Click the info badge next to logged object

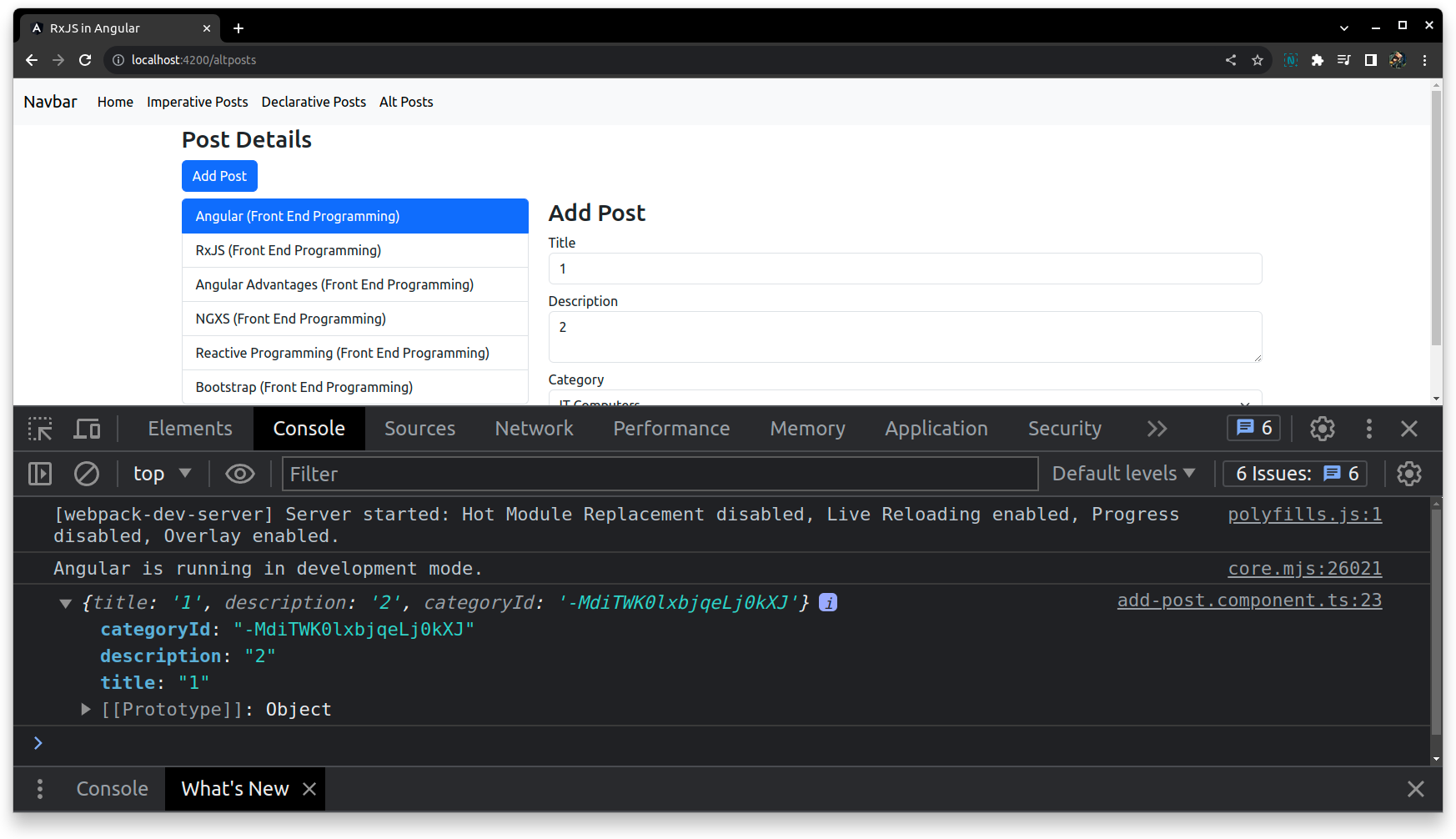click(x=827, y=601)
